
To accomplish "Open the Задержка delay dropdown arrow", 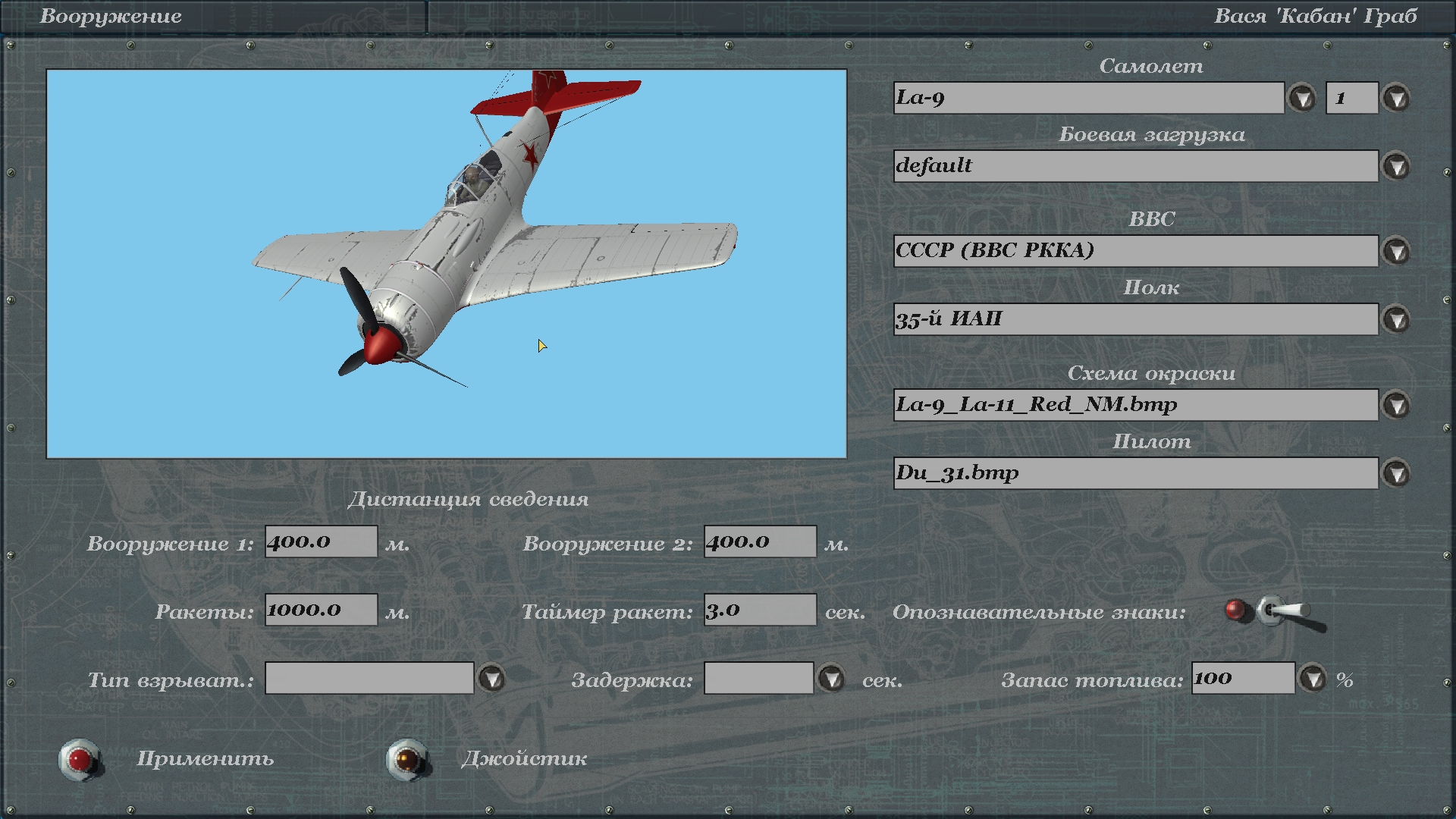I will coord(832,679).
